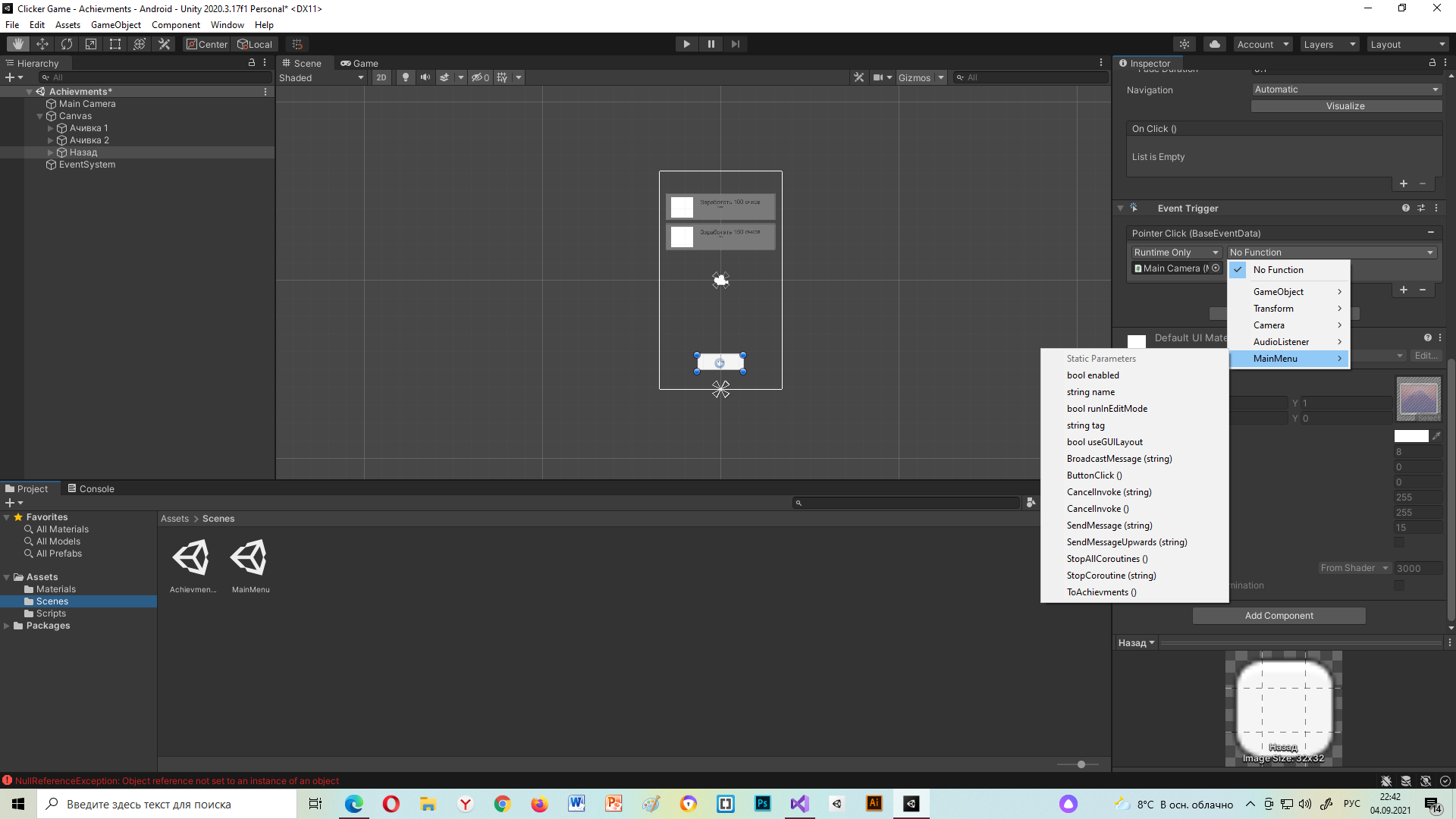This screenshot has width=1456, height=819.
Task: Click the Visualize button
Action: tap(1345, 106)
